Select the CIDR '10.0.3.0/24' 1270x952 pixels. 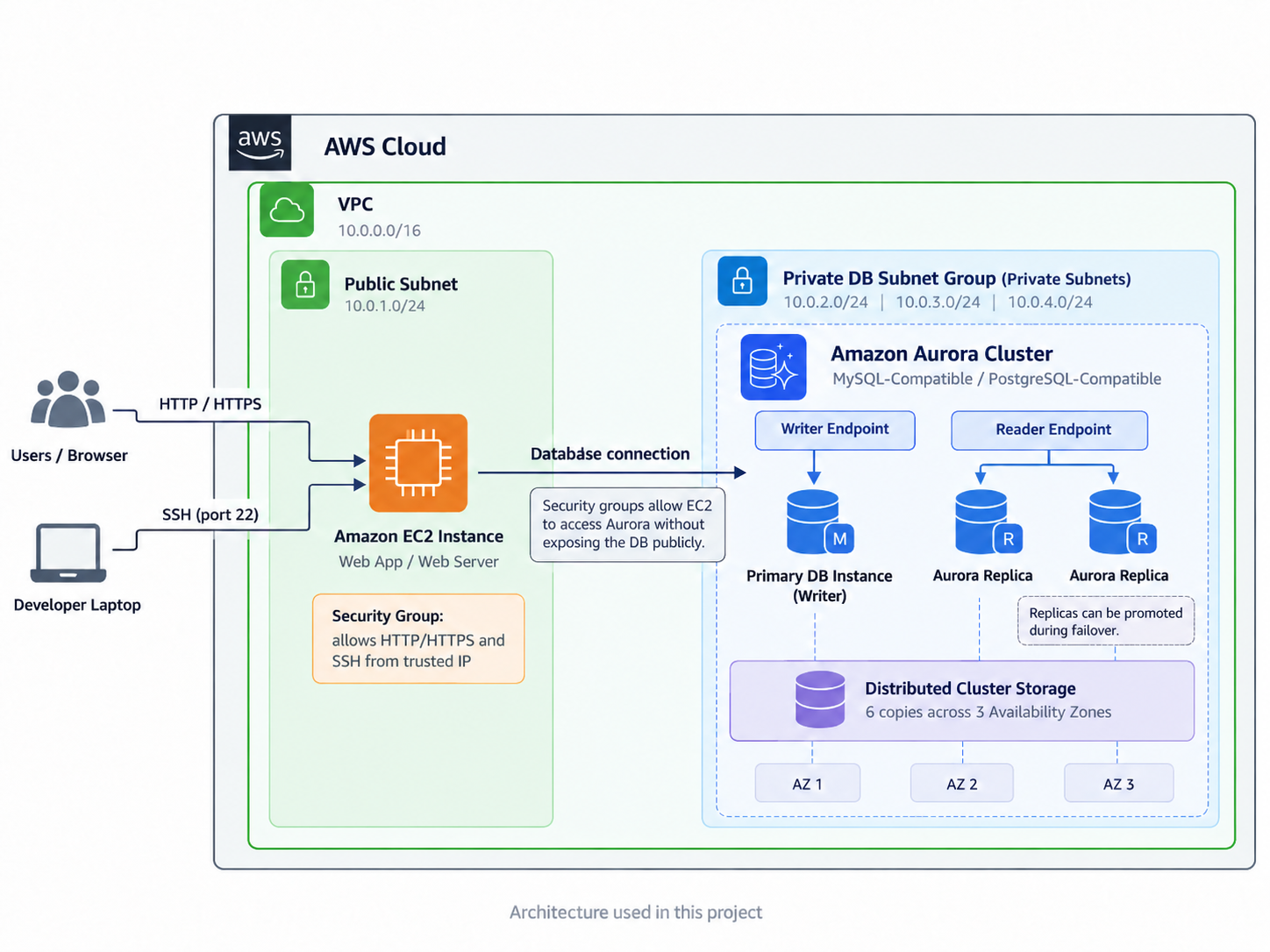coord(938,302)
